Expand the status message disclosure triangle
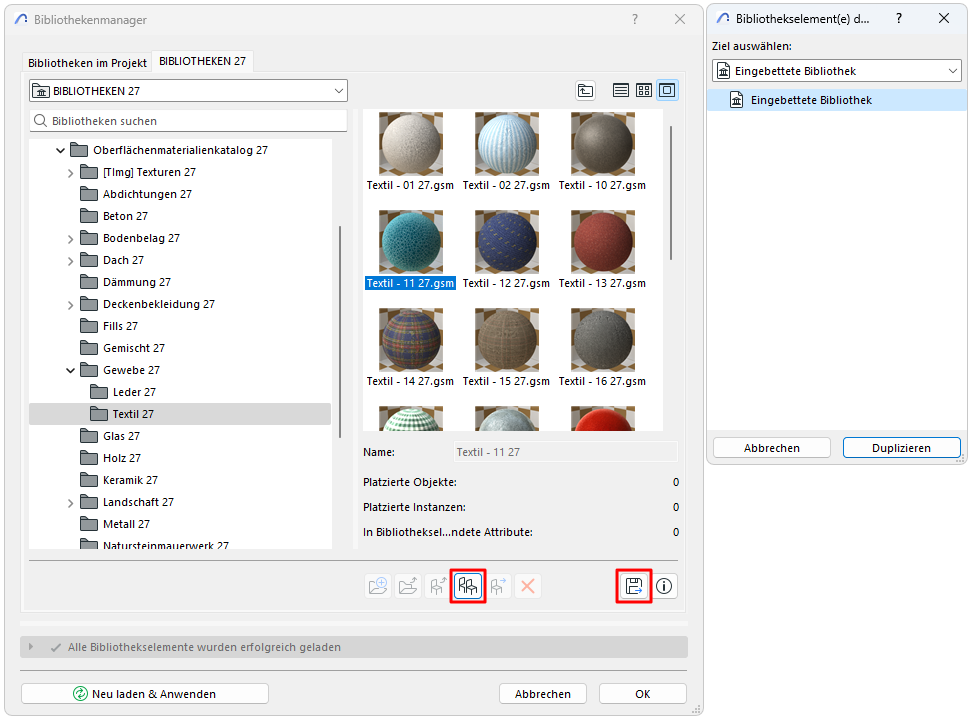Viewport: 970px width, 719px height. coord(30,647)
